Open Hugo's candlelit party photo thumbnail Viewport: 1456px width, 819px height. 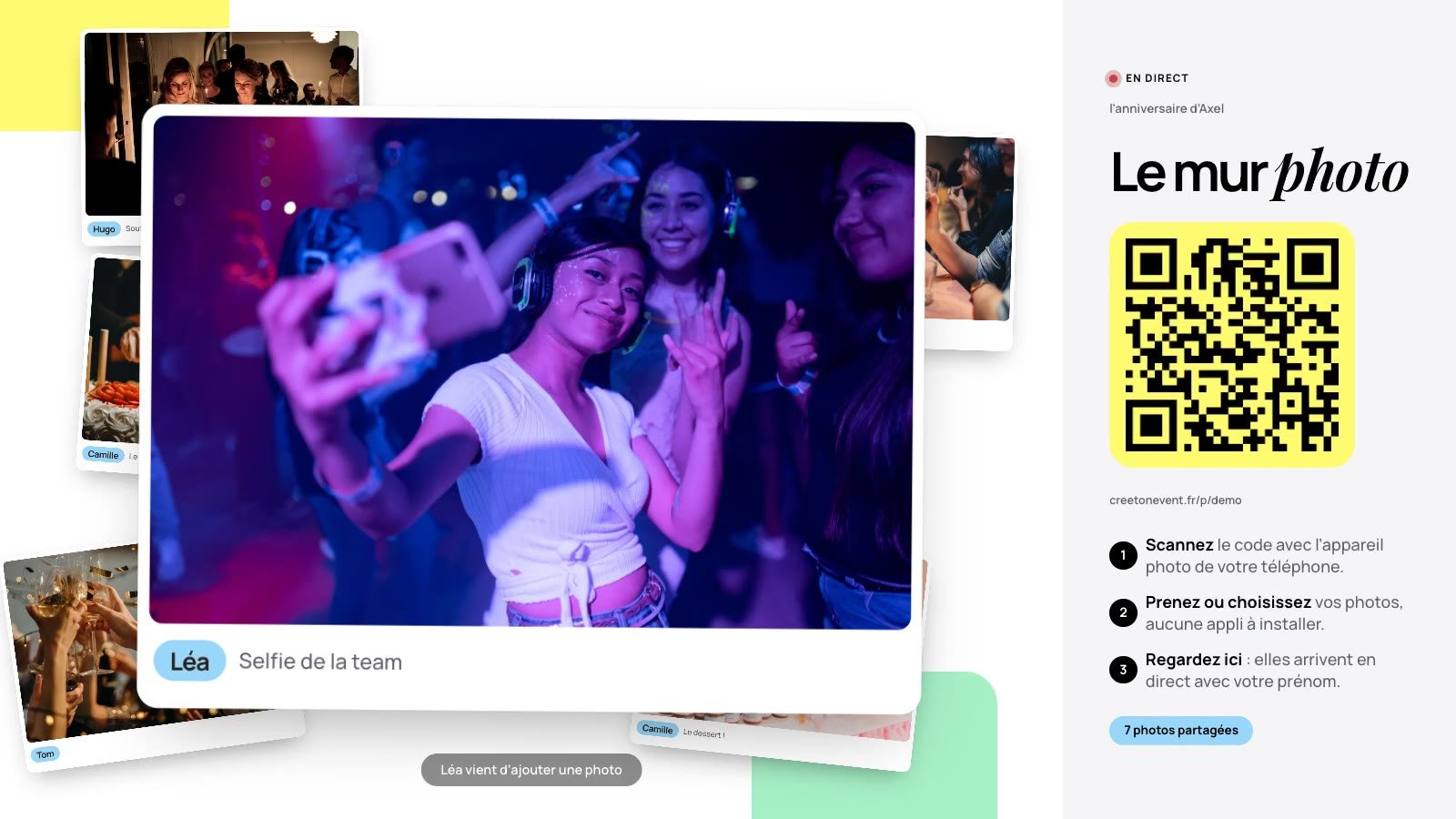click(222, 68)
